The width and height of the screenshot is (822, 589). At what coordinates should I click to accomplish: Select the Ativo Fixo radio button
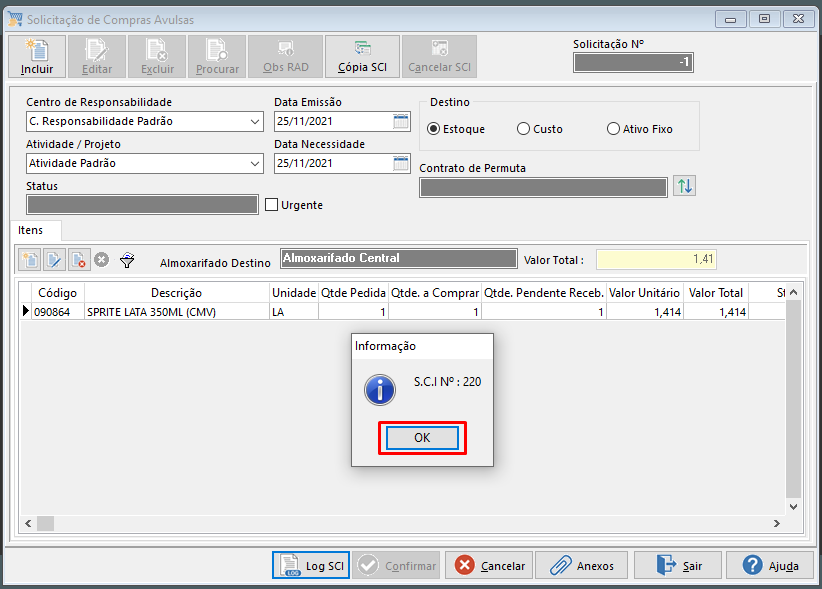click(613, 129)
